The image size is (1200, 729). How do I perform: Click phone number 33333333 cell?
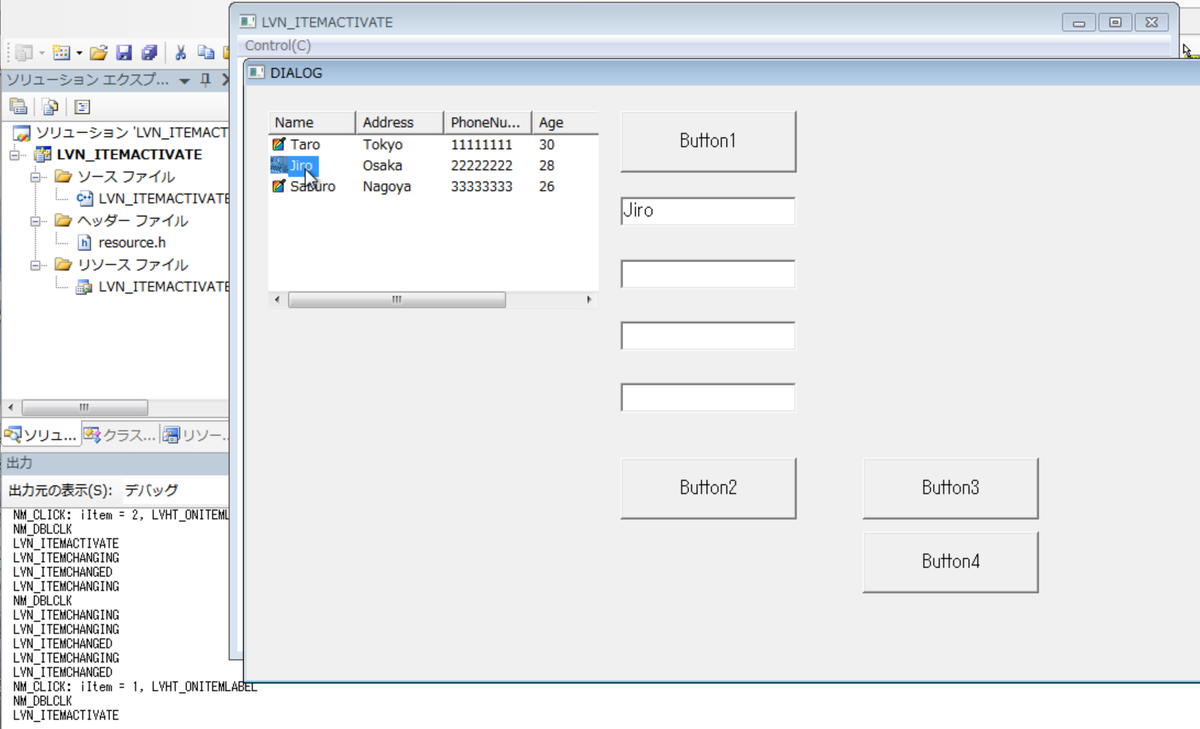coord(482,187)
